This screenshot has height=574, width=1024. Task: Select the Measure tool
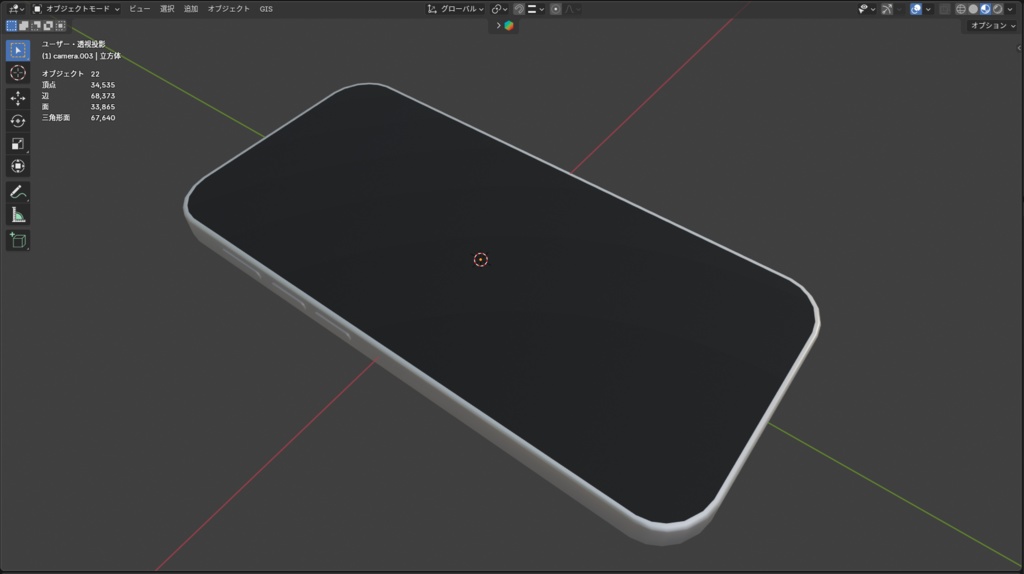[x=18, y=215]
